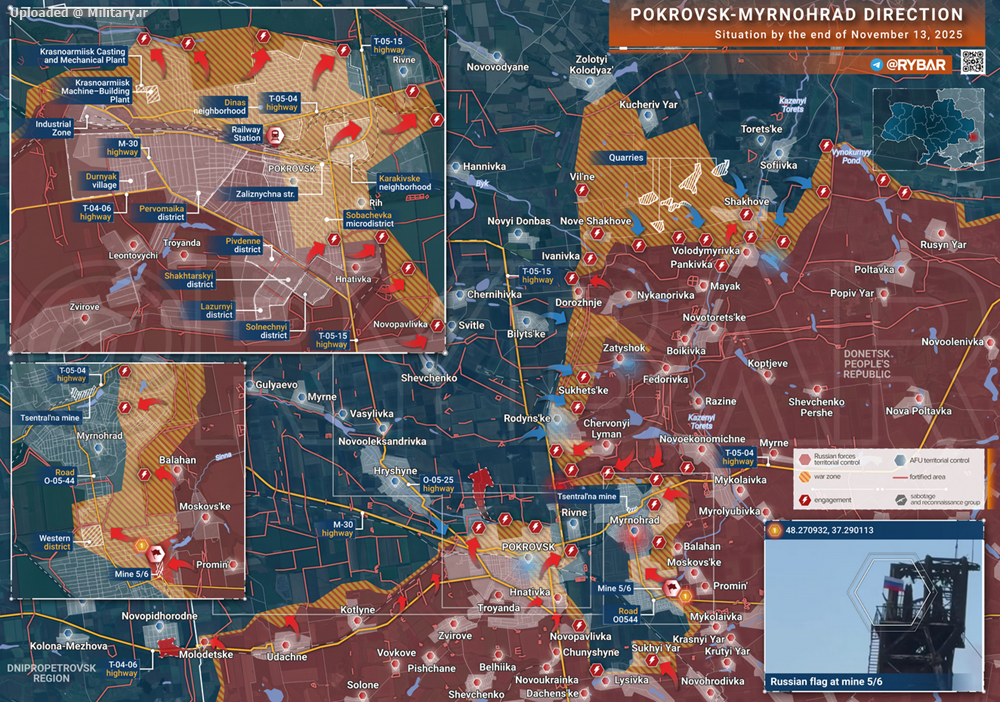Click the Telegram icon beside @RYBAR

[x=877, y=65]
